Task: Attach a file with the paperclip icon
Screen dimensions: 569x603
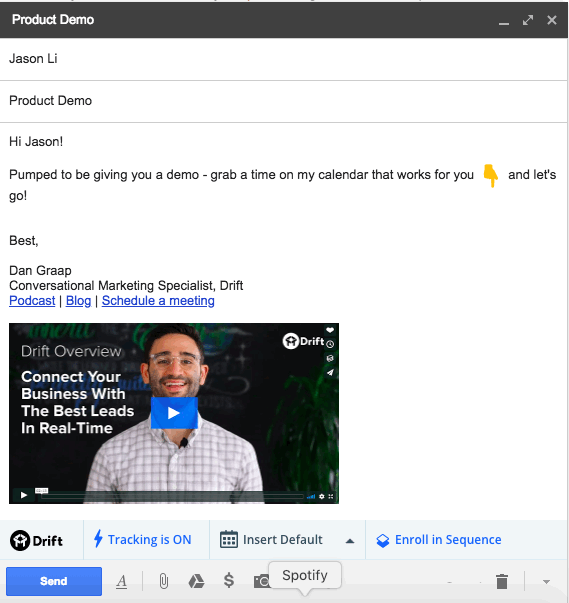Action: click(164, 581)
